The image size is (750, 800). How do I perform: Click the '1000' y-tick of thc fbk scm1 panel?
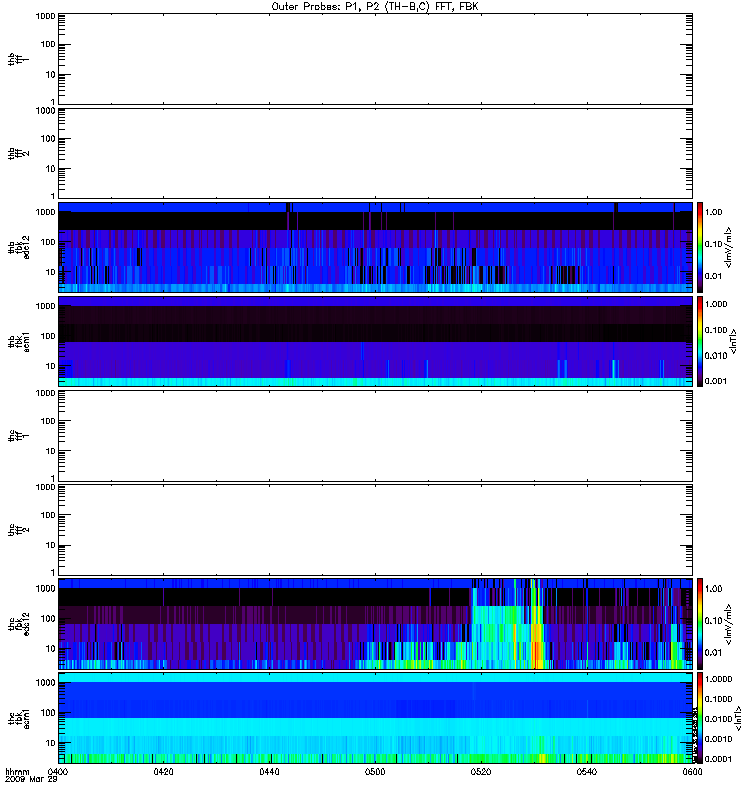point(45,683)
